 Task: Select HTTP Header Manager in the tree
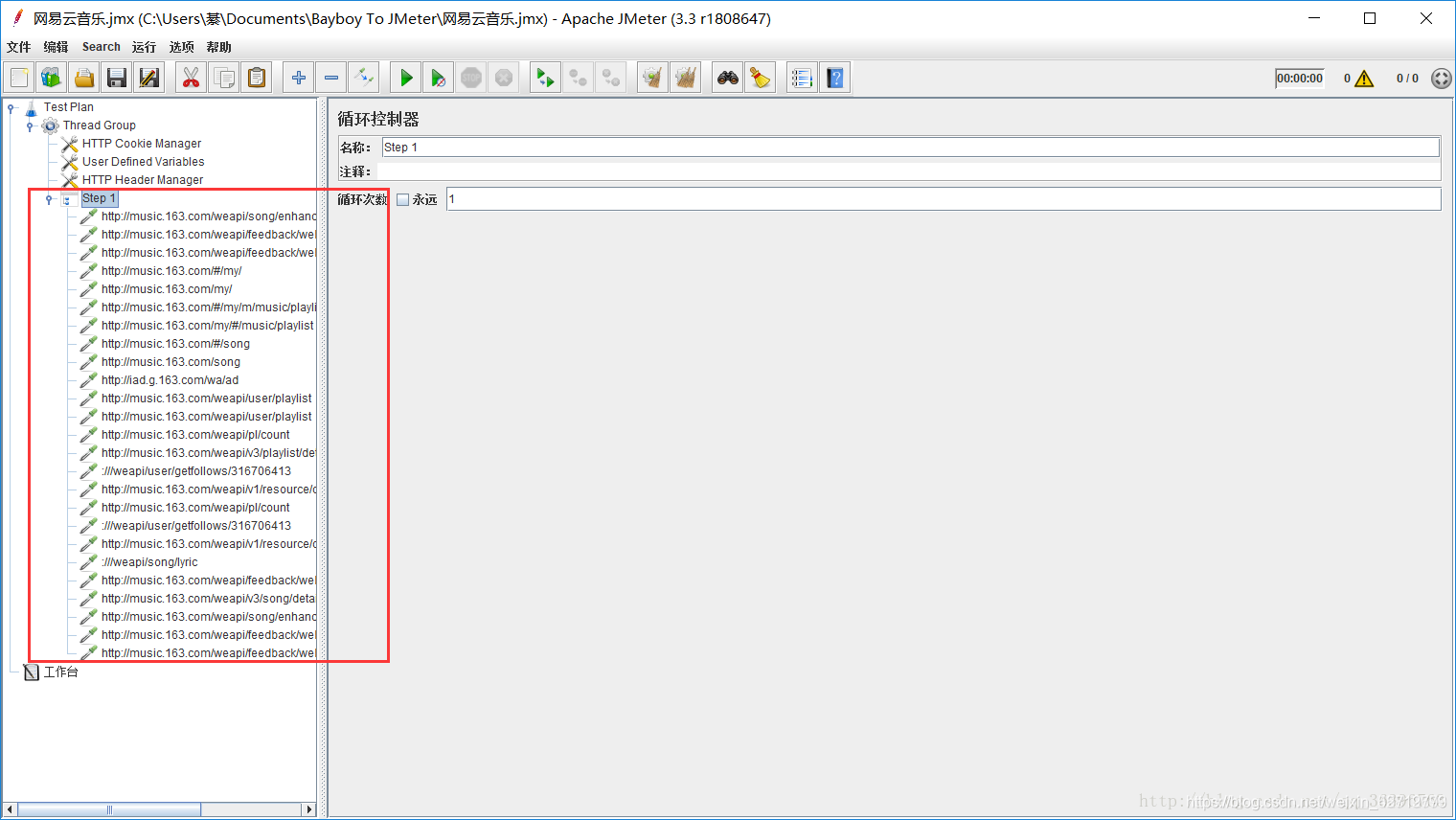[x=143, y=180]
